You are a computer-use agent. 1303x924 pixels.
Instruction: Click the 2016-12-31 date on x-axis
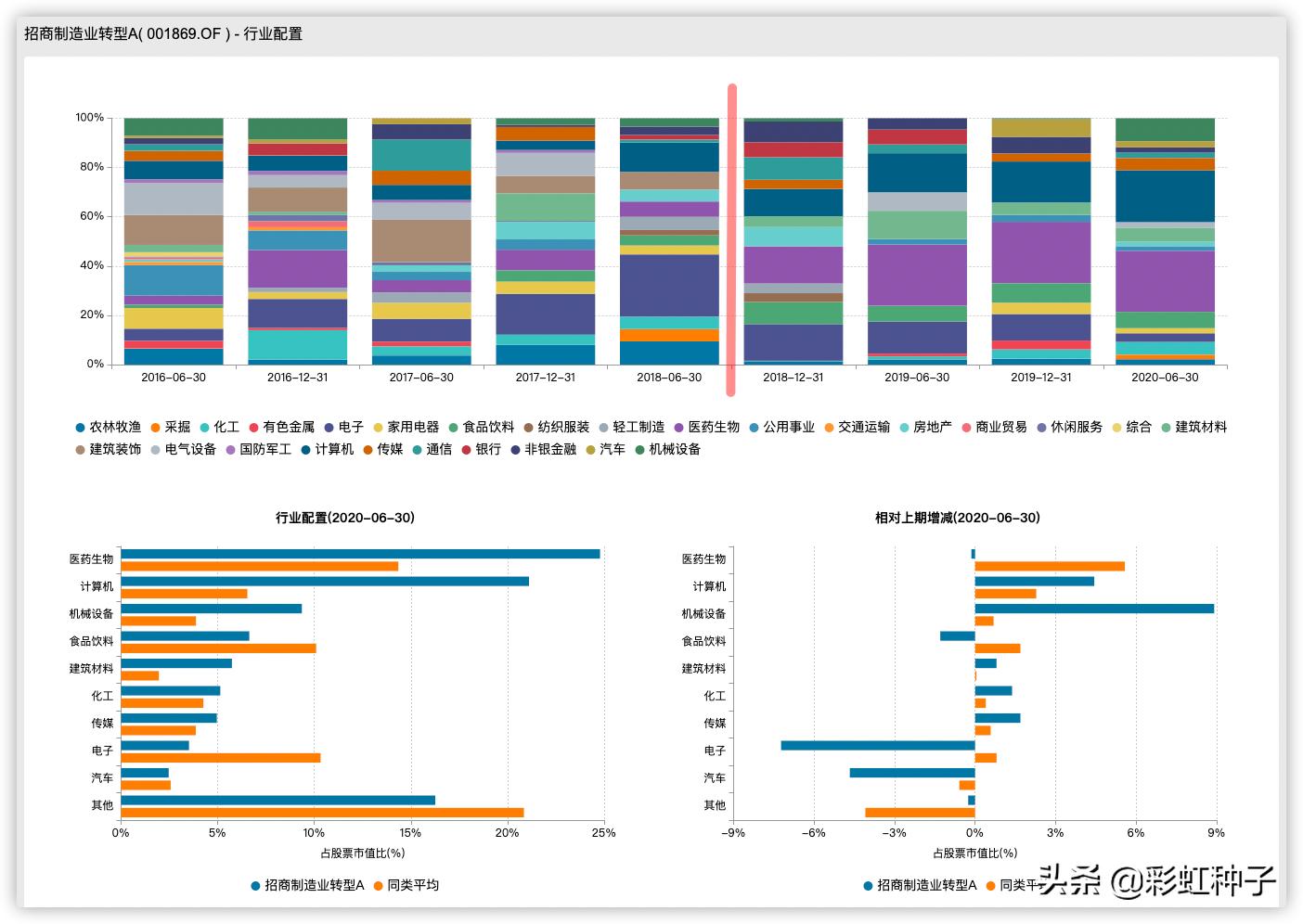point(297,378)
